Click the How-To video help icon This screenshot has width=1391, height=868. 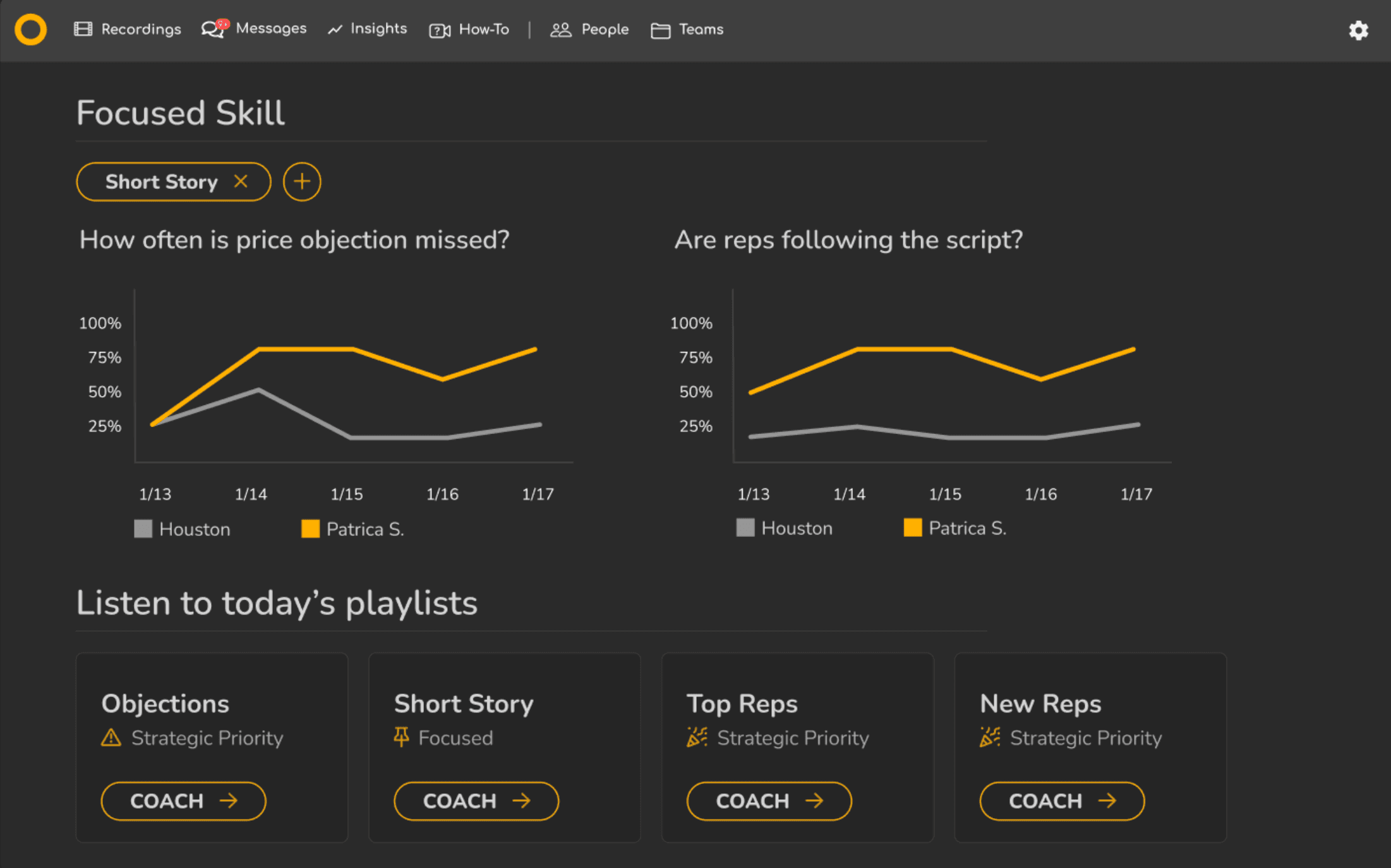pos(440,30)
